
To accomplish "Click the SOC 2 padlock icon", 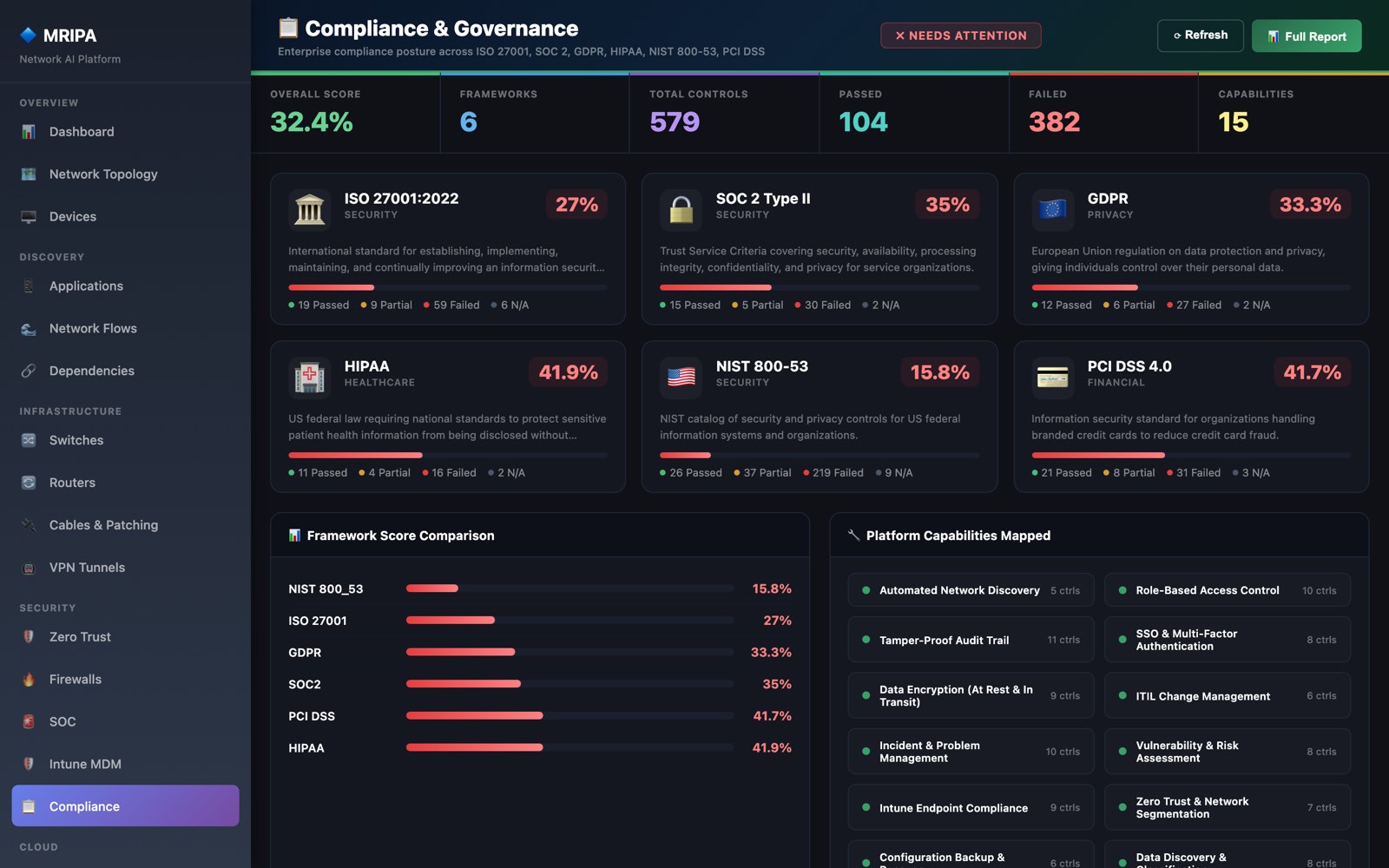I will point(681,210).
